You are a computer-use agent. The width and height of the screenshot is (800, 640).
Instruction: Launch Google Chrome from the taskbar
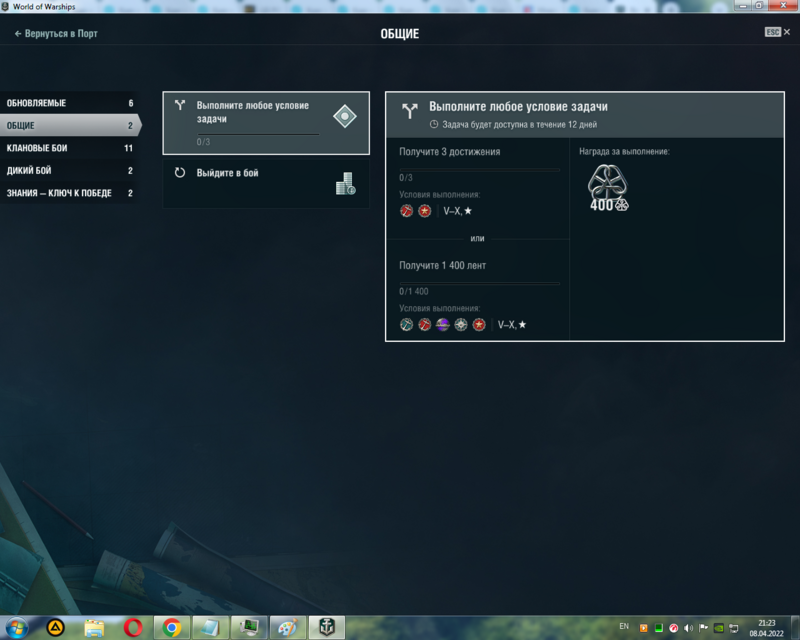click(172, 627)
